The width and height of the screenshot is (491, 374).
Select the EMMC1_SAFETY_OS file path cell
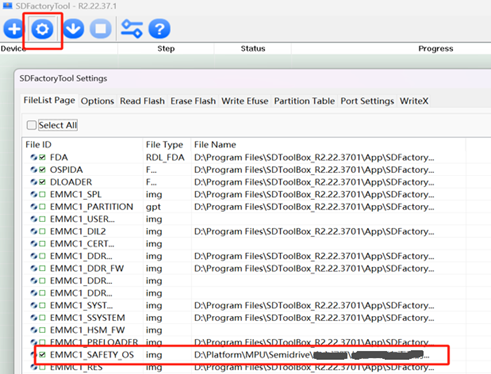tap(312, 355)
